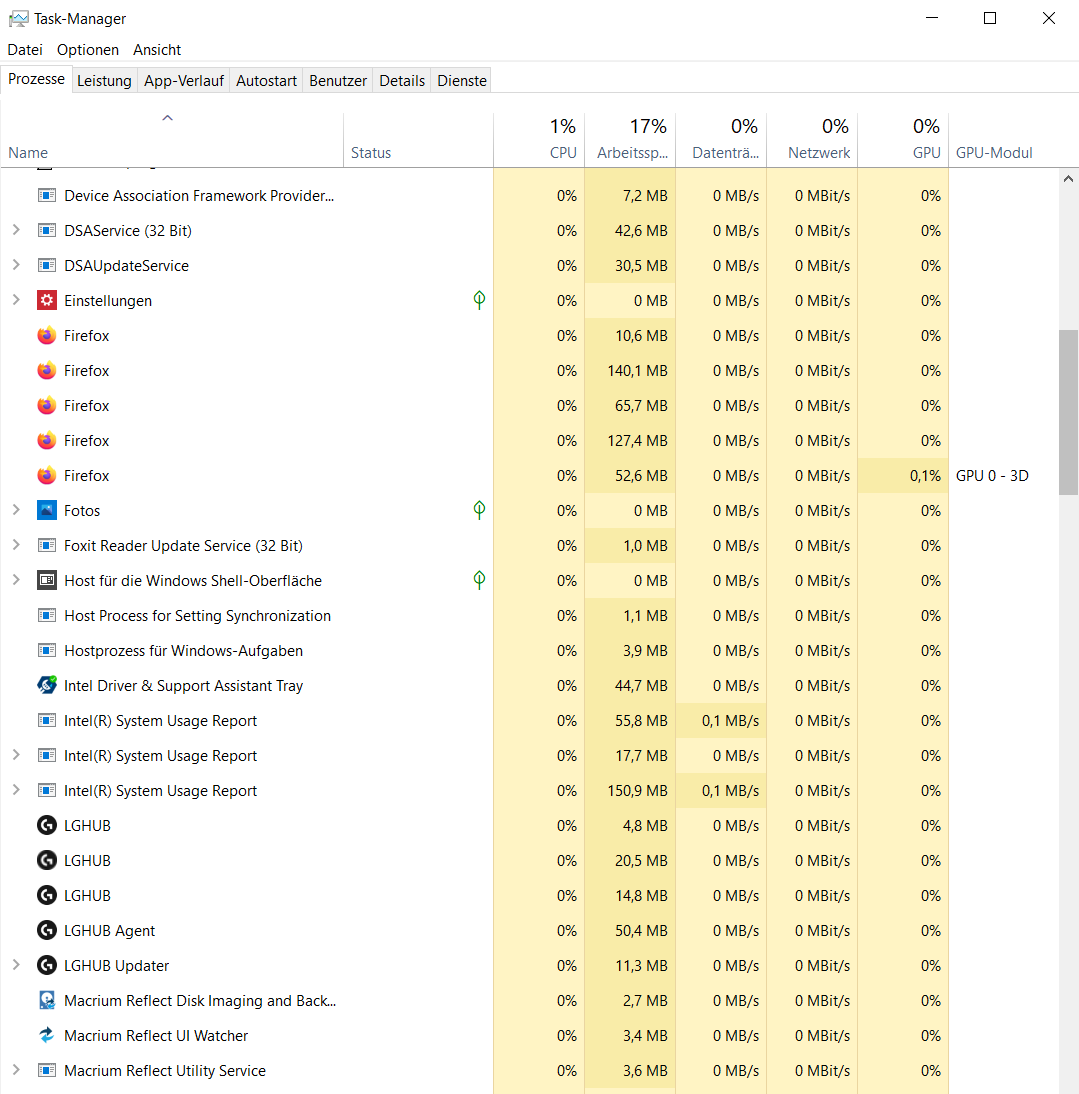Viewport: 1079px width, 1094px height.
Task: Click the Hostprozess für Windows-Aufgaben icon
Action: click(47, 650)
